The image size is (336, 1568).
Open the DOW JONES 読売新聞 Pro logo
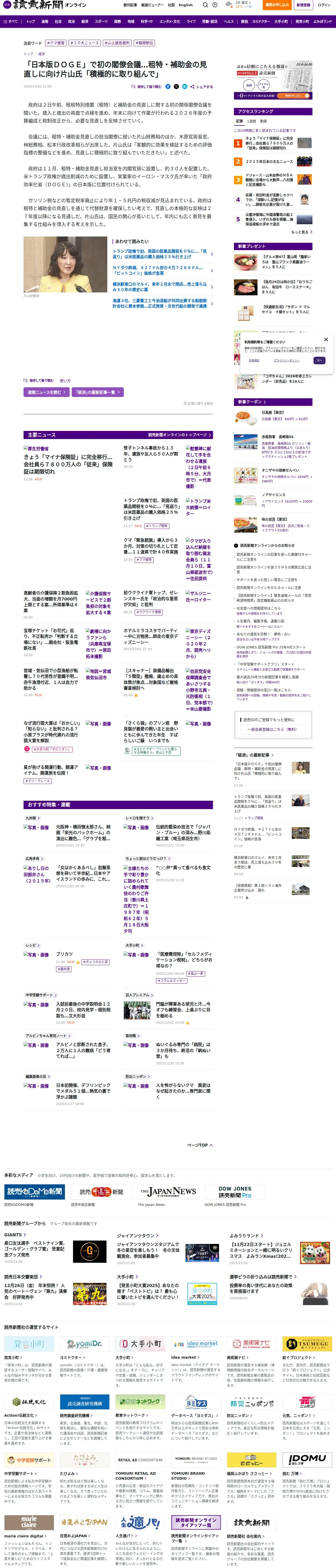(235, 1192)
